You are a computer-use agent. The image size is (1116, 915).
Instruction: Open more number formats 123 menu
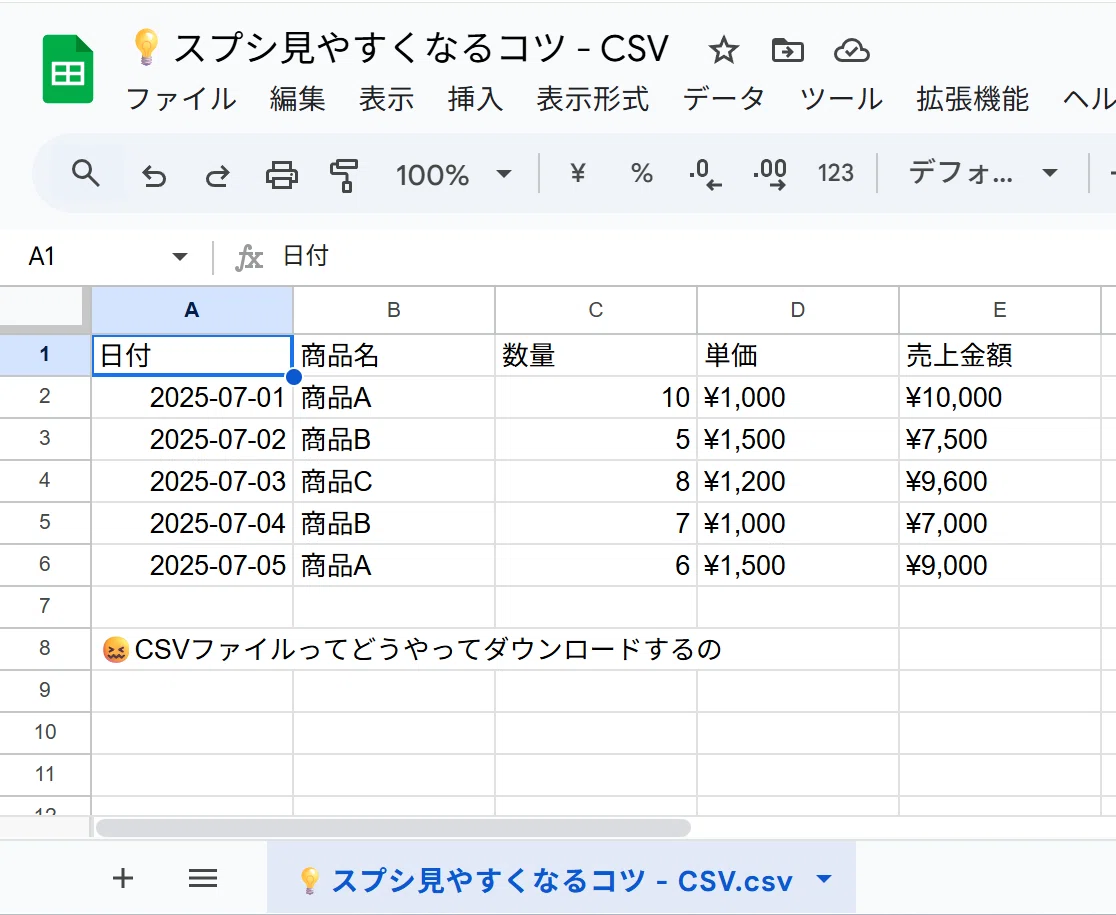point(835,173)
